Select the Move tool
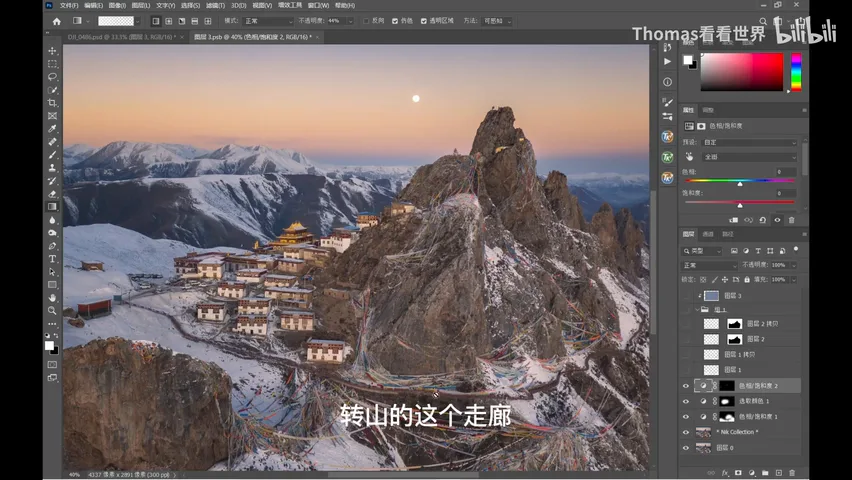Viewport: 852px width, 480px height. tap(52, 51)
